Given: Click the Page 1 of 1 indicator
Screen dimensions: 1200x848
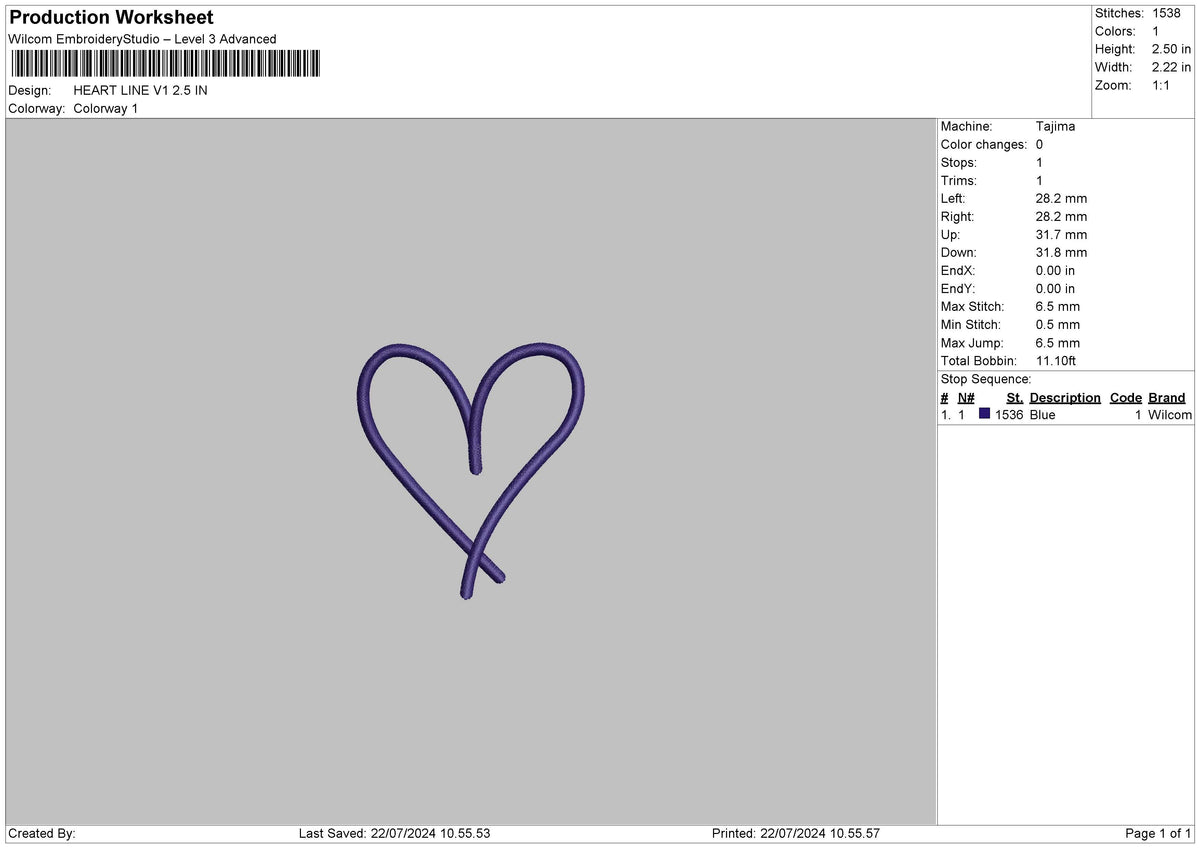Looking at the screenshot, I should click(1158, 833).
